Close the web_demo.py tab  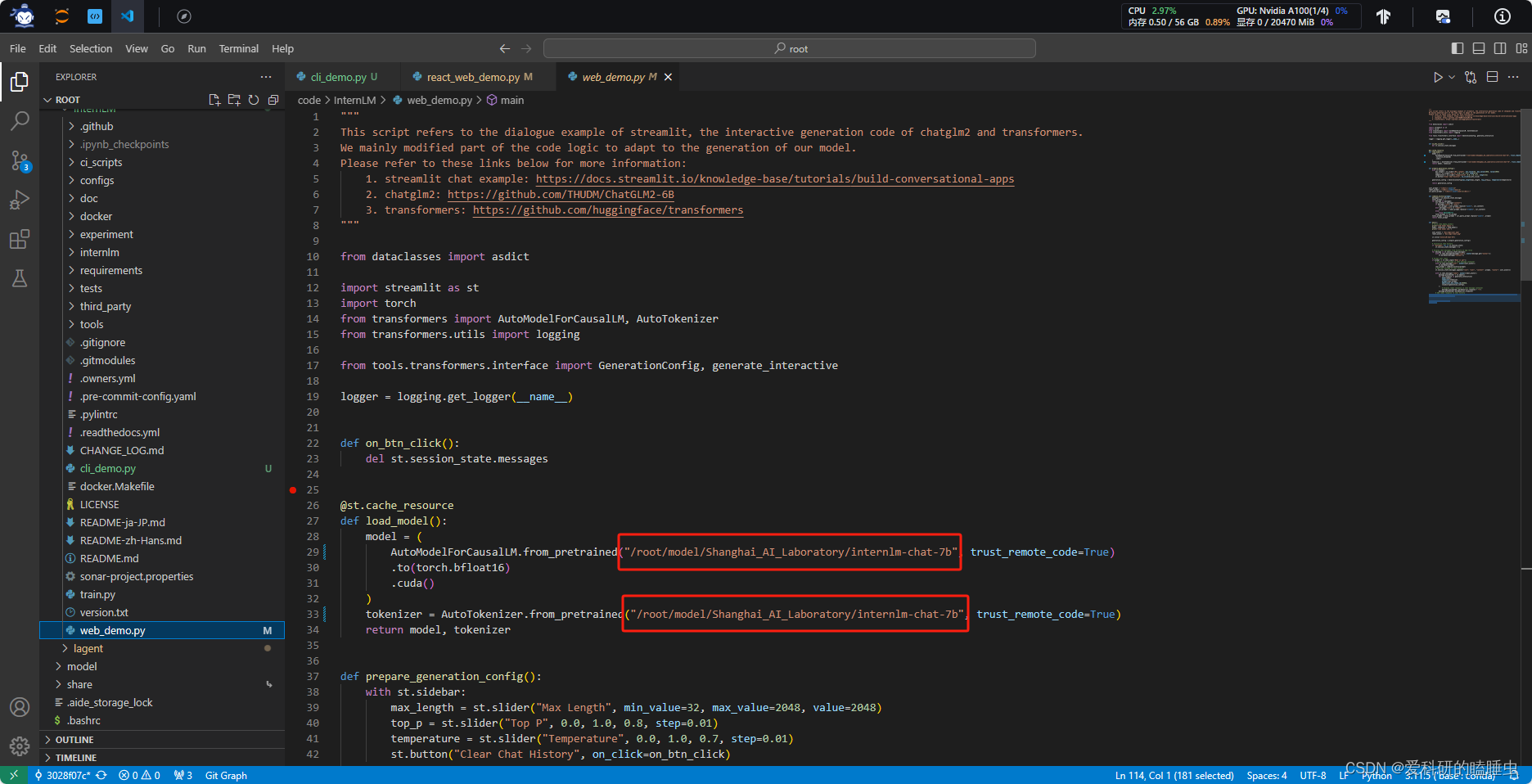[x=668, y=77]
